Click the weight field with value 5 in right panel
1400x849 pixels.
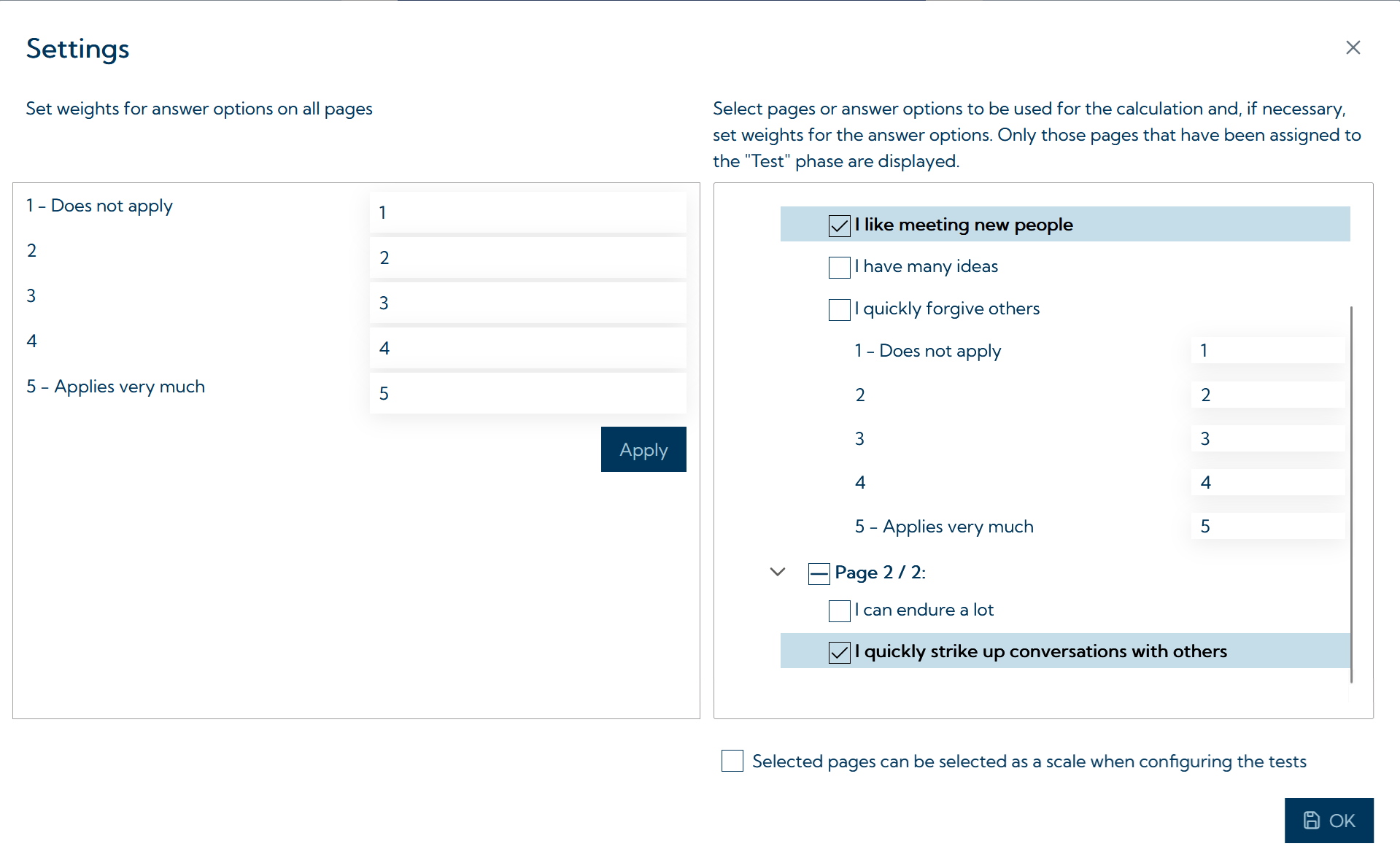[x=1268, y=525]
